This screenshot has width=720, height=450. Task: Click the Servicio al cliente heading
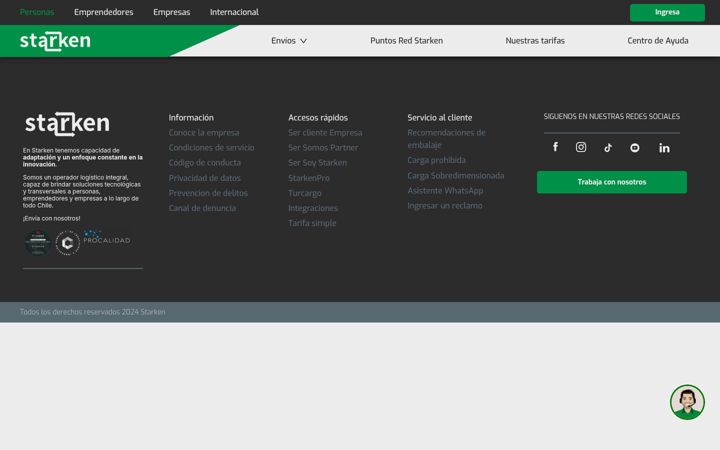tap(440, 118)
